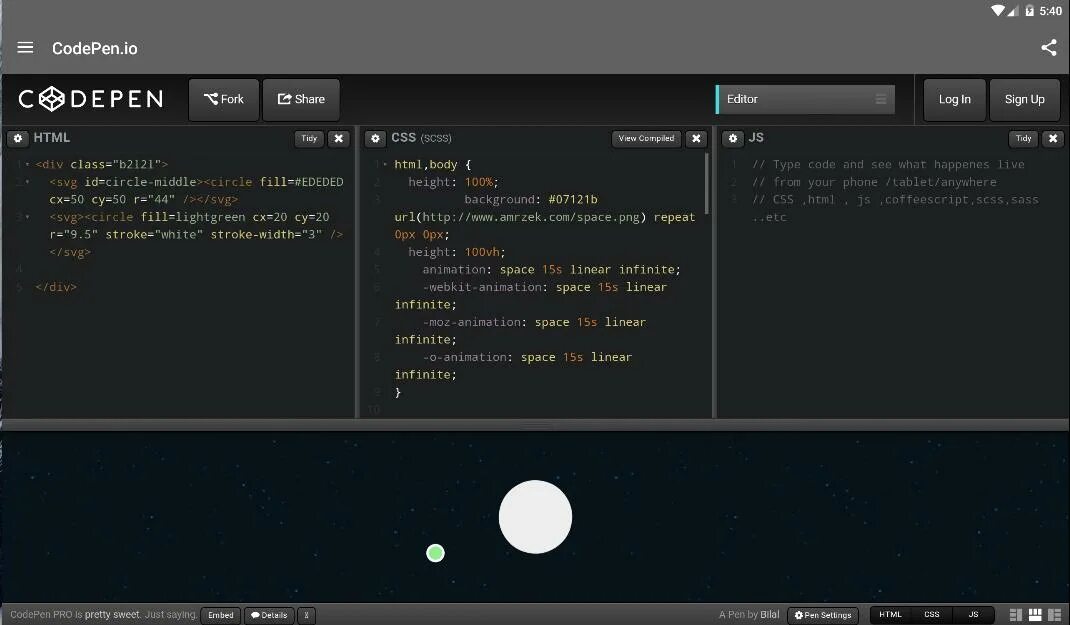This screenshot has height=625, width=1070.
Task: Dismiss the CodePen PRO footer message
Action: point(306,615)
